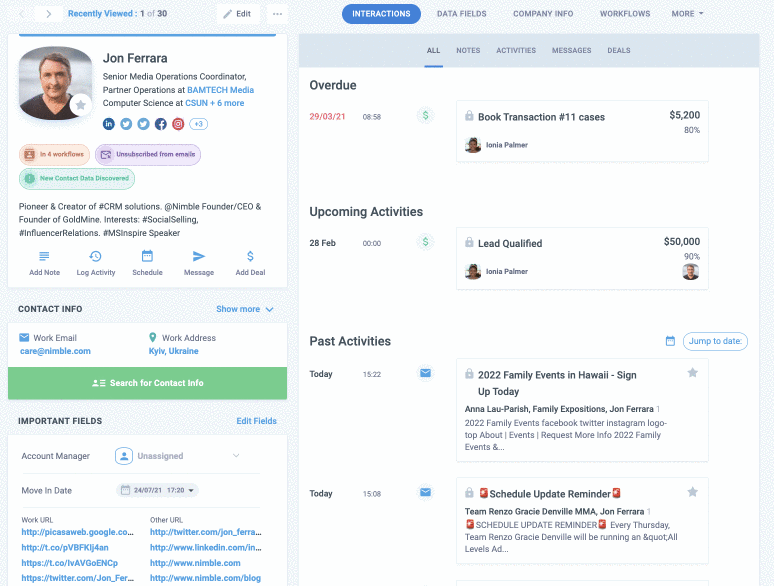Toggle the favorite star on profile photo
This screenshot has height=586, width=774.
point(81,105)
